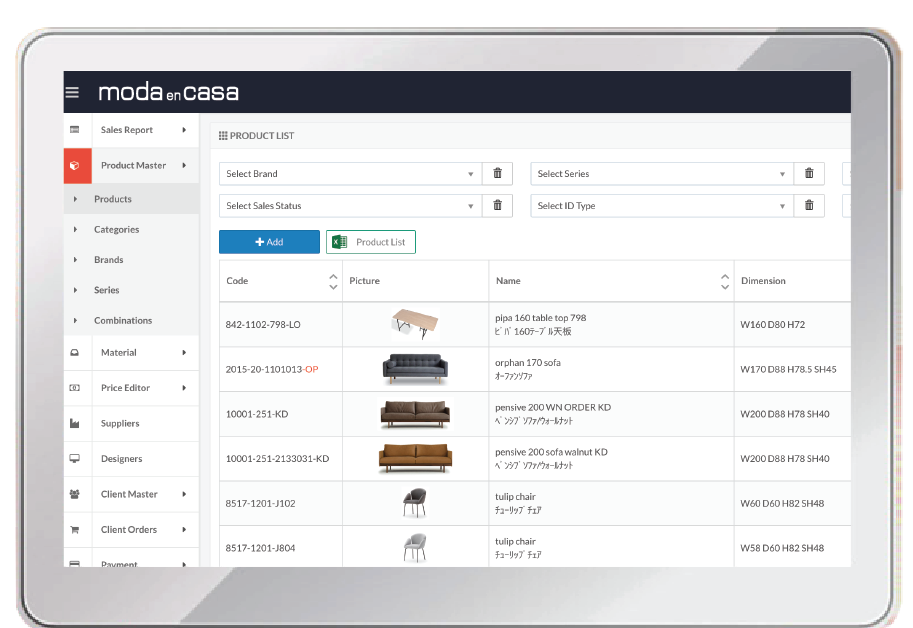
Task: Click dimension W60 D60 H82 SH48
Action: tap(782, 503)
